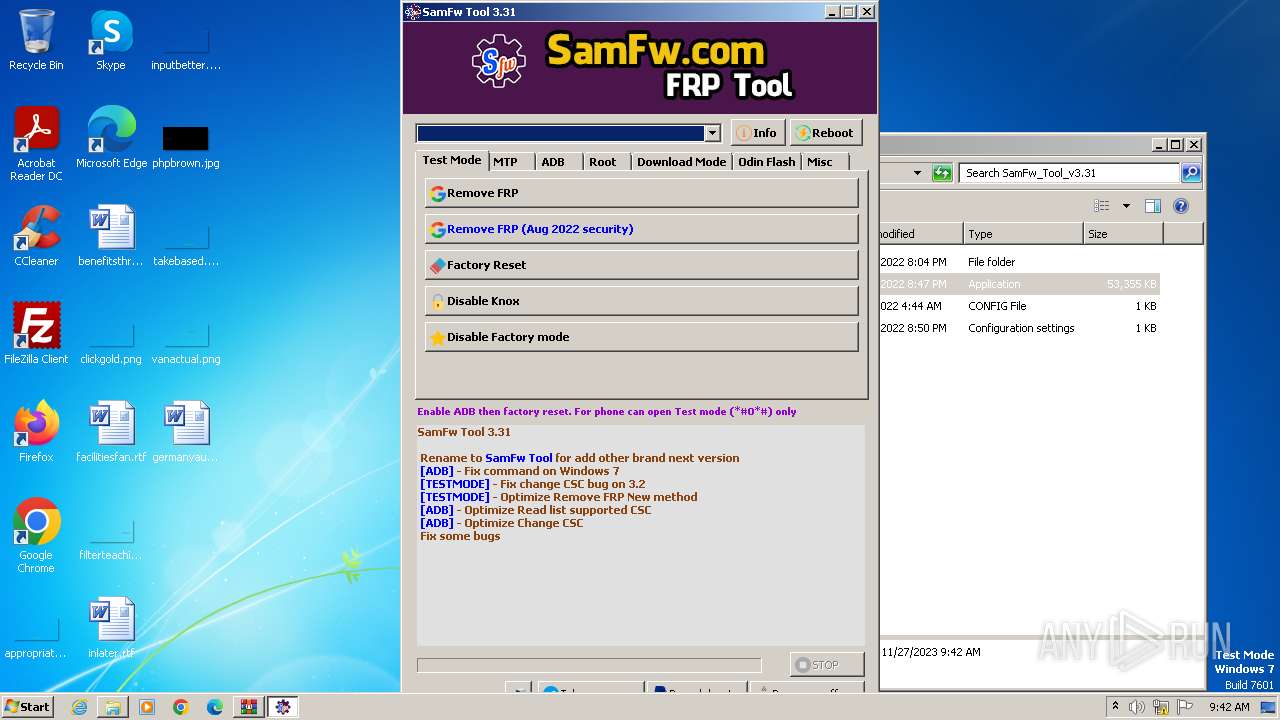Click the taskbar clock 9:42 AM

(1229, 707)
